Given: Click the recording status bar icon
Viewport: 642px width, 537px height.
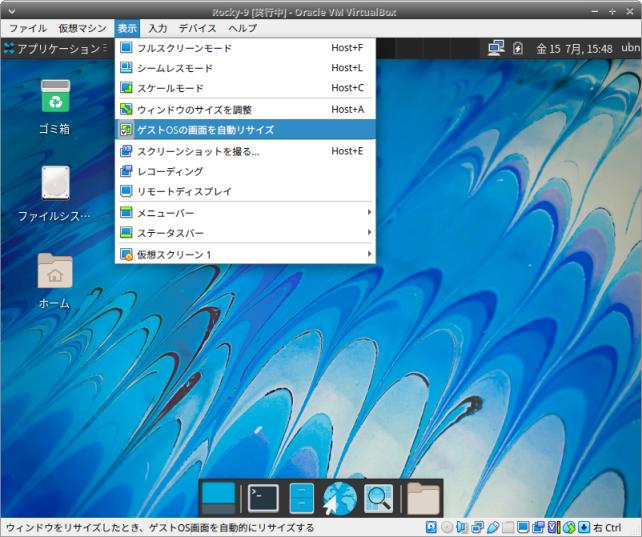Looking at the screenshot, I should coord(538,527).
